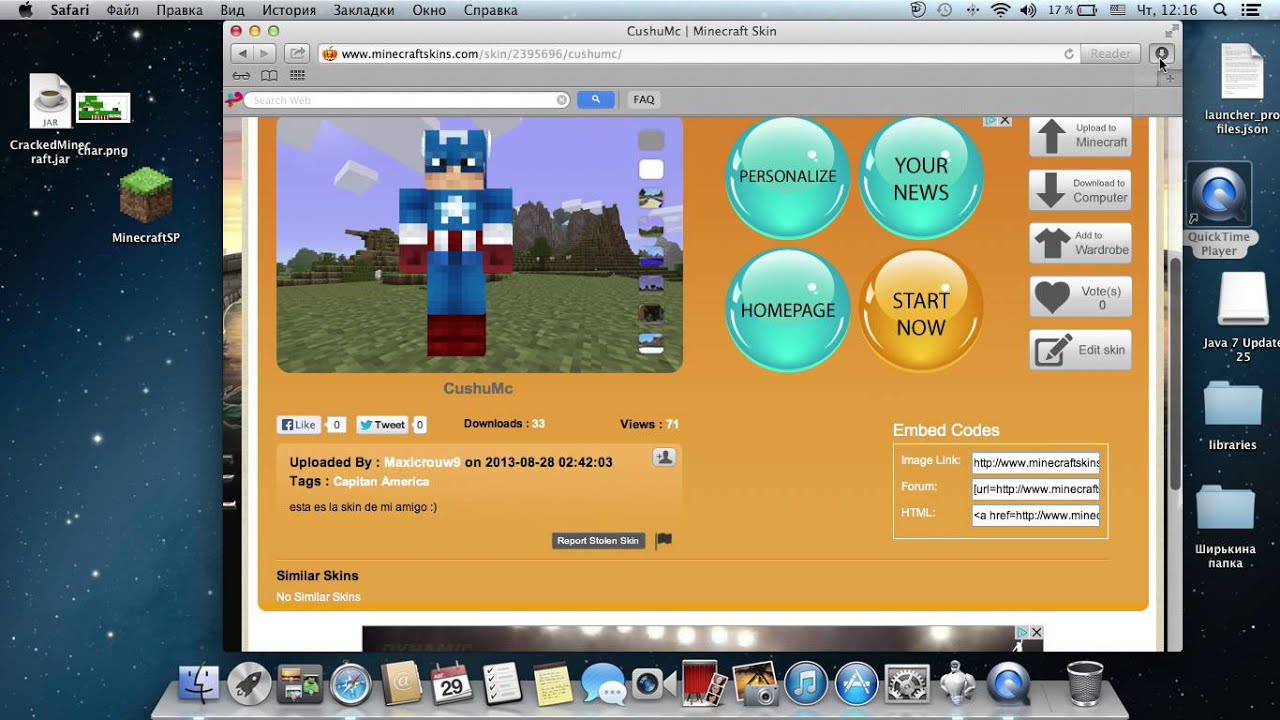Click the Capitan America tag link
Screen dimensions: 1280x720
(381, 482)
